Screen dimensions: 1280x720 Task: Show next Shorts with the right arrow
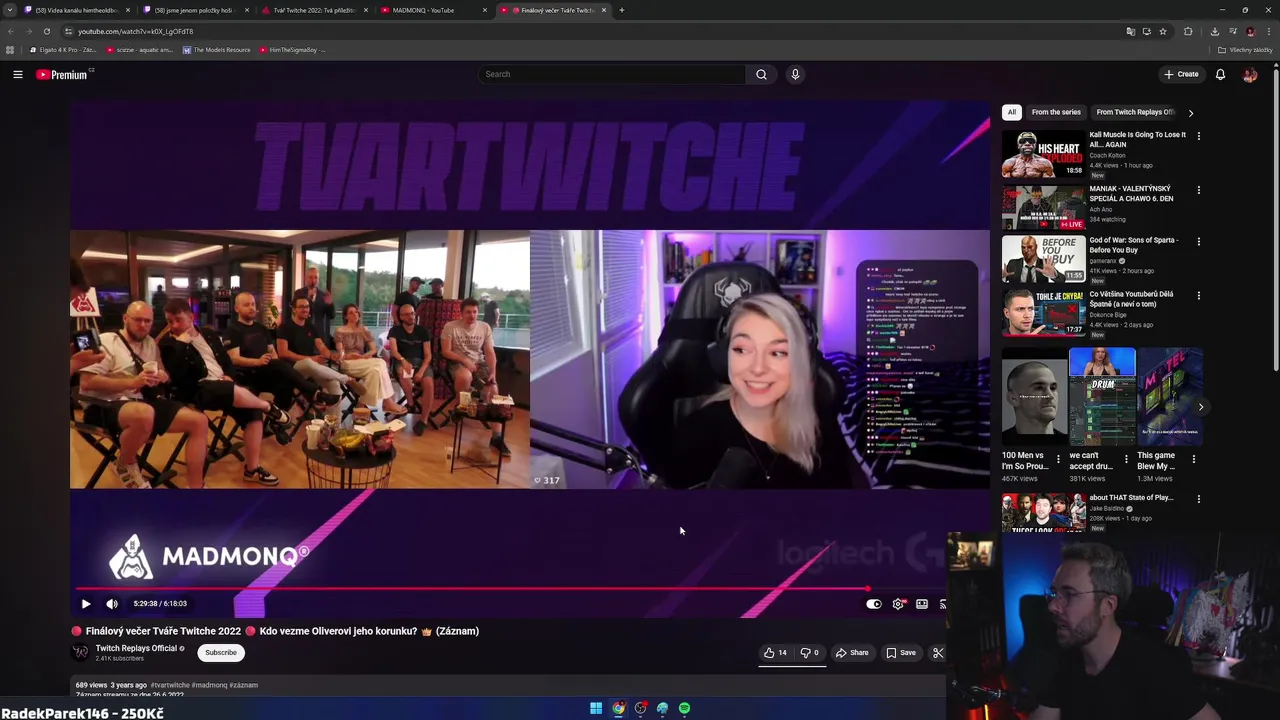[x=1201, y=407]
